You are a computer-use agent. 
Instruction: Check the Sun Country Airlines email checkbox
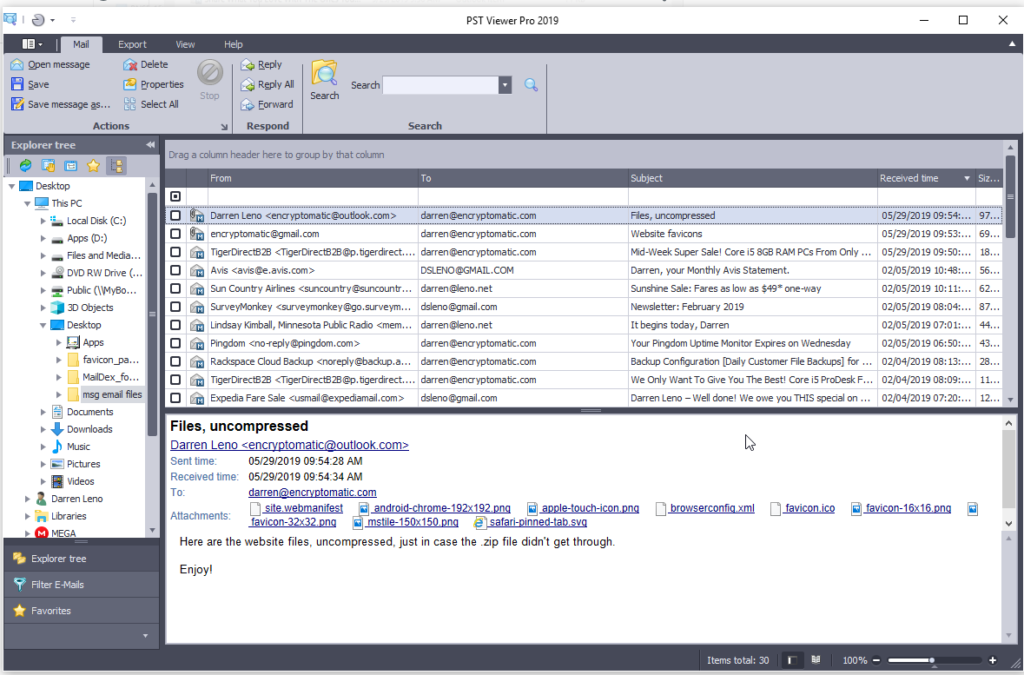[x=176, y=289]
